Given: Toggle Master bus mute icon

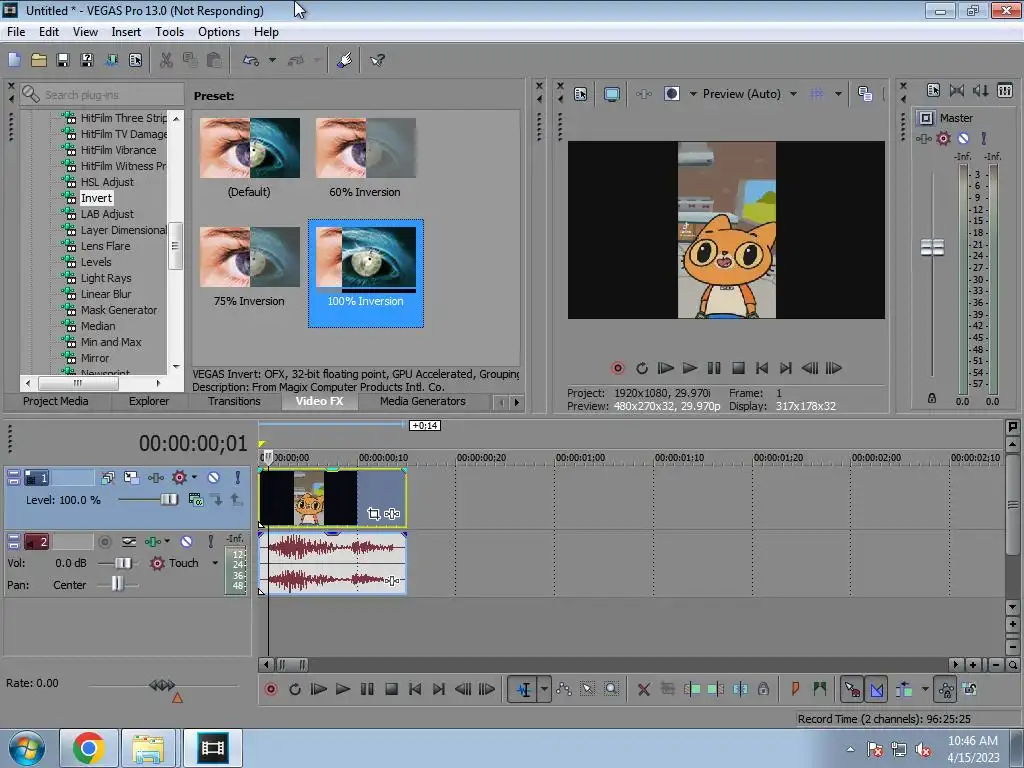Looking at the screenshot, I should 963,138.
